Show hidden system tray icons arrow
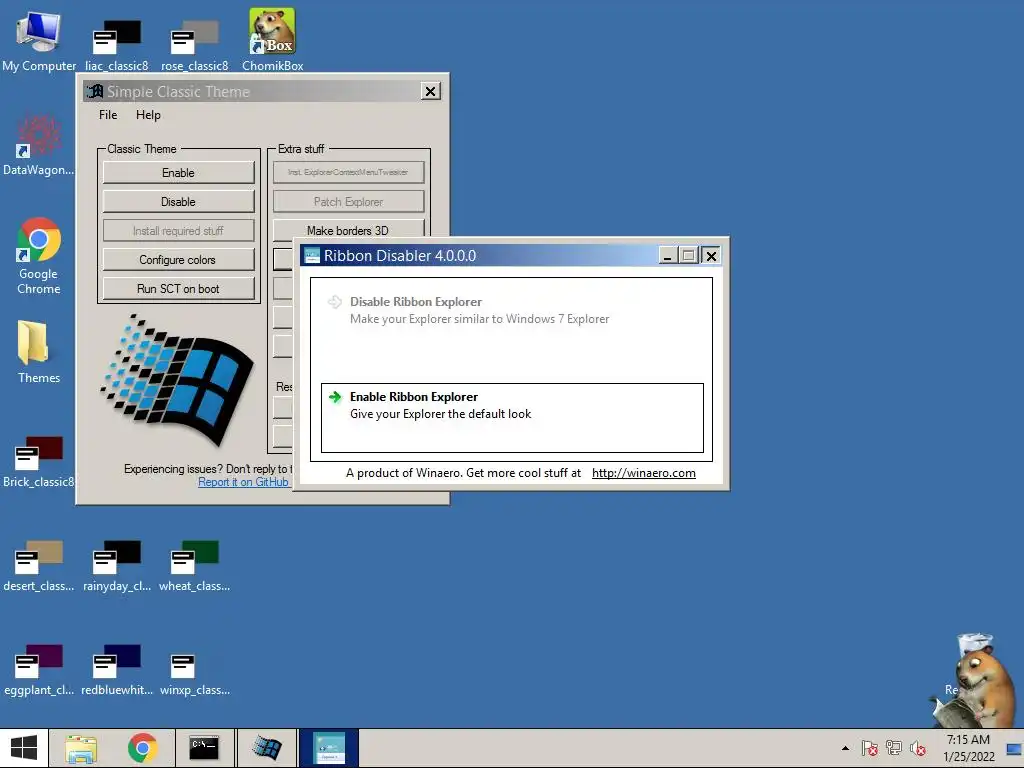The height and width of the screenshot is (768, 1024). click(845, 748)
